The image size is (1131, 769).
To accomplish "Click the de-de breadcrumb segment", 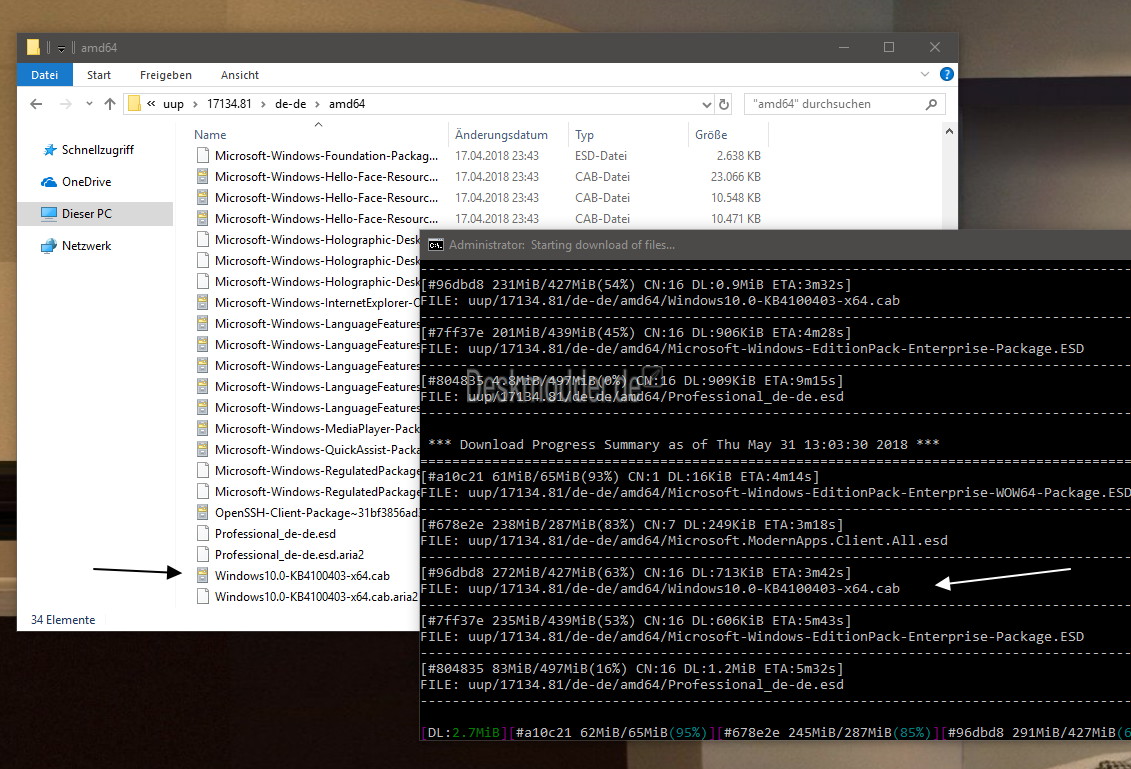I will (x=291, y=104).
